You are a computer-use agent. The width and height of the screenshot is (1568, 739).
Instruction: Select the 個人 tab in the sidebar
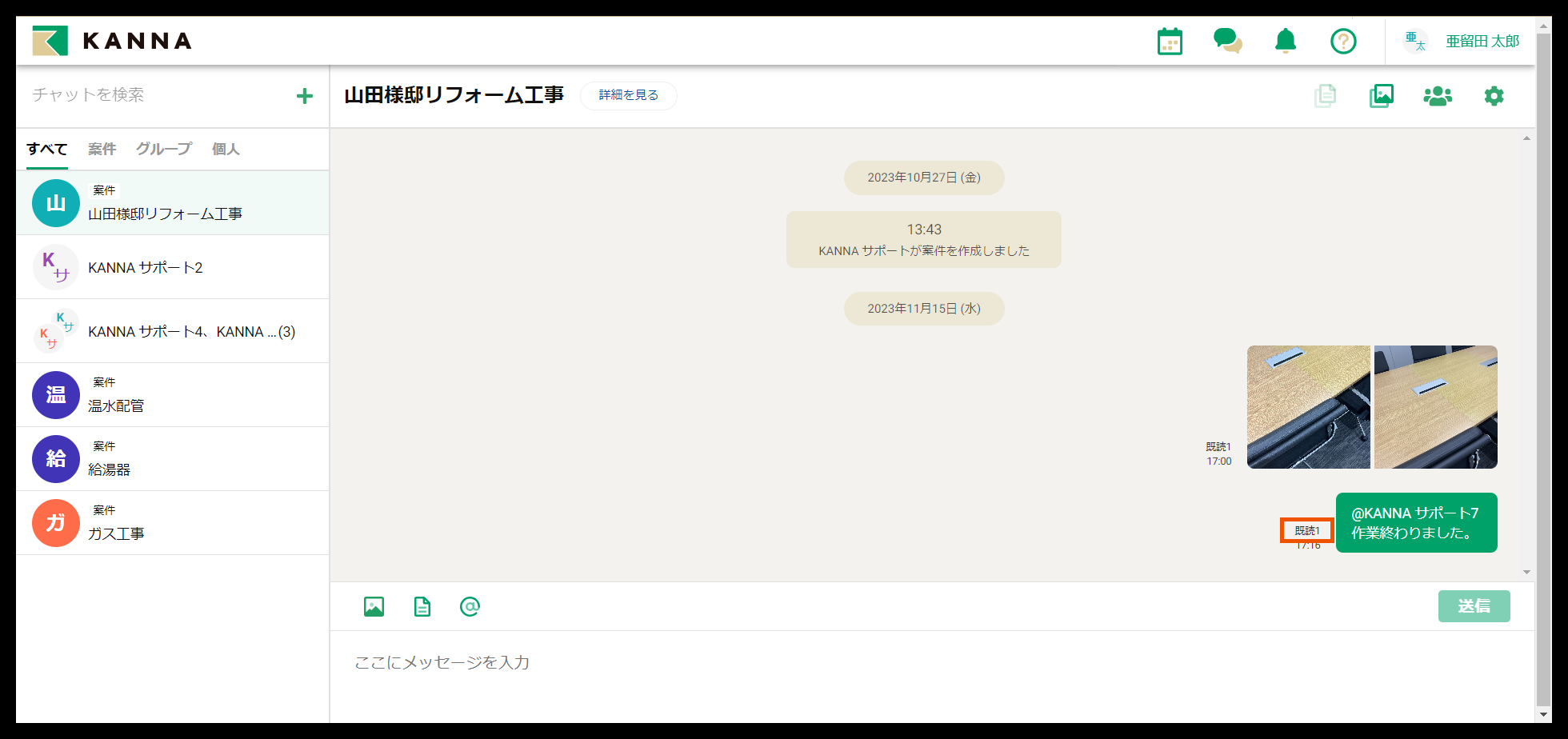[x=226, y=149]
